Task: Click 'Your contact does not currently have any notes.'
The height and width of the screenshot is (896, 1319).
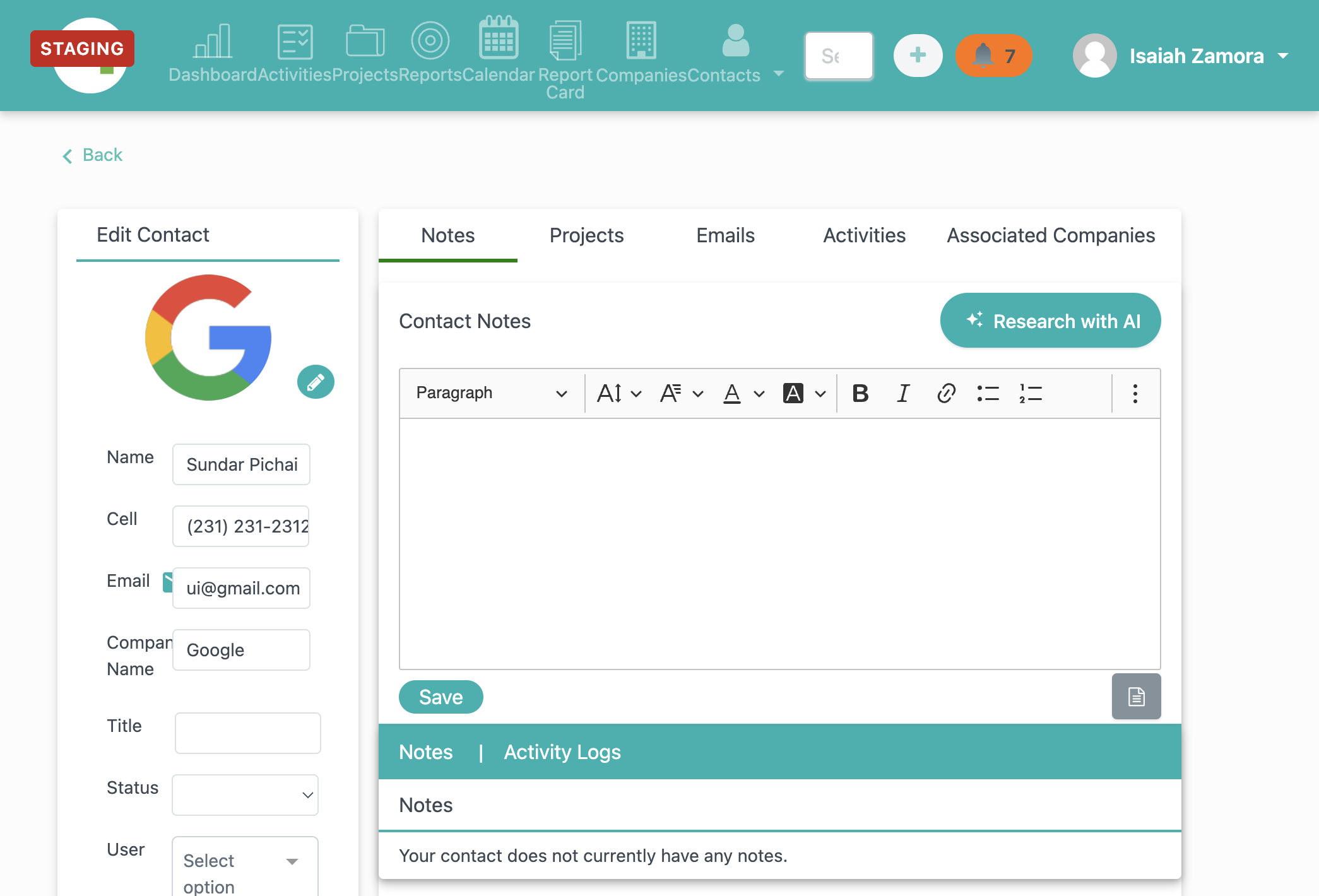Action: 593,856
